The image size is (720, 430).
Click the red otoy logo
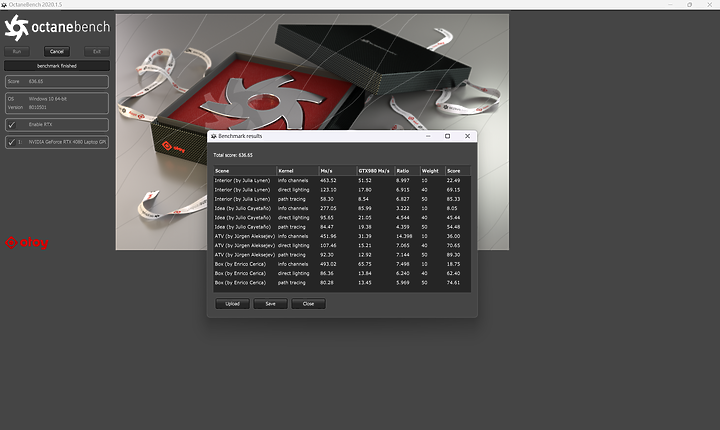(27, 243)
